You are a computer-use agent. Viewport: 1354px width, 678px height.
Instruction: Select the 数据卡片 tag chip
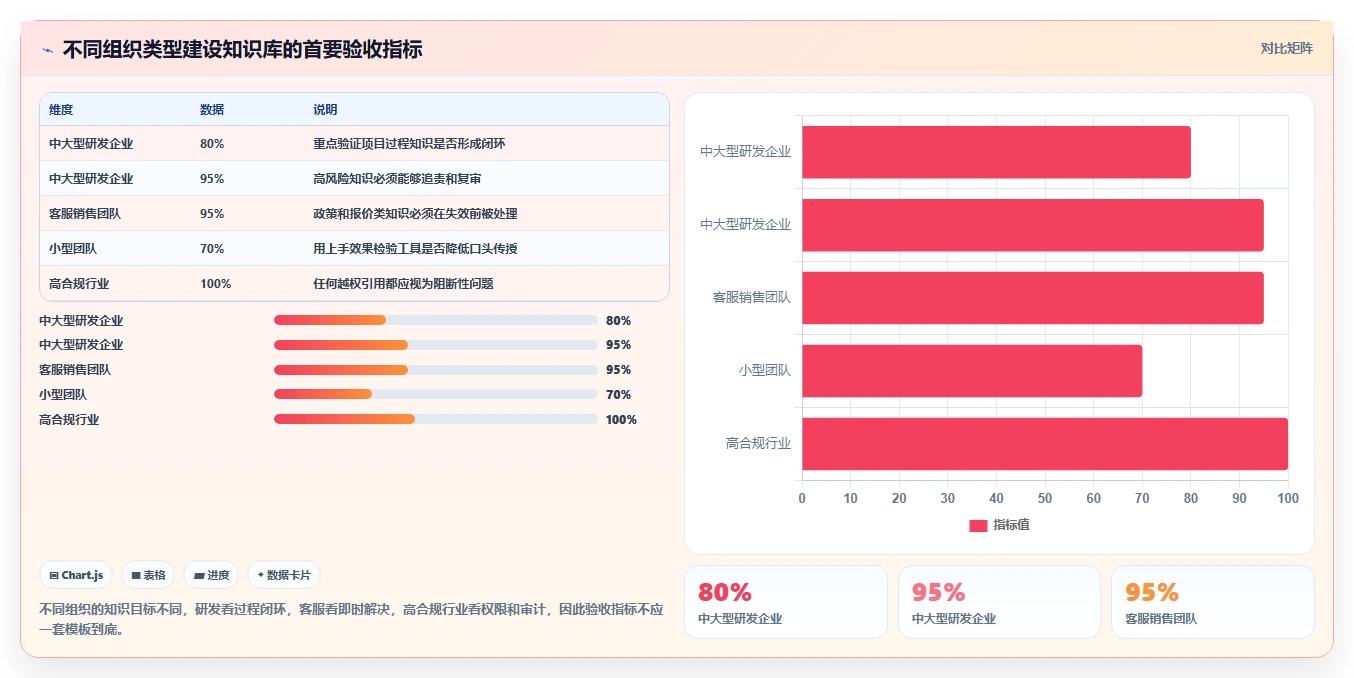click(284, 575)
